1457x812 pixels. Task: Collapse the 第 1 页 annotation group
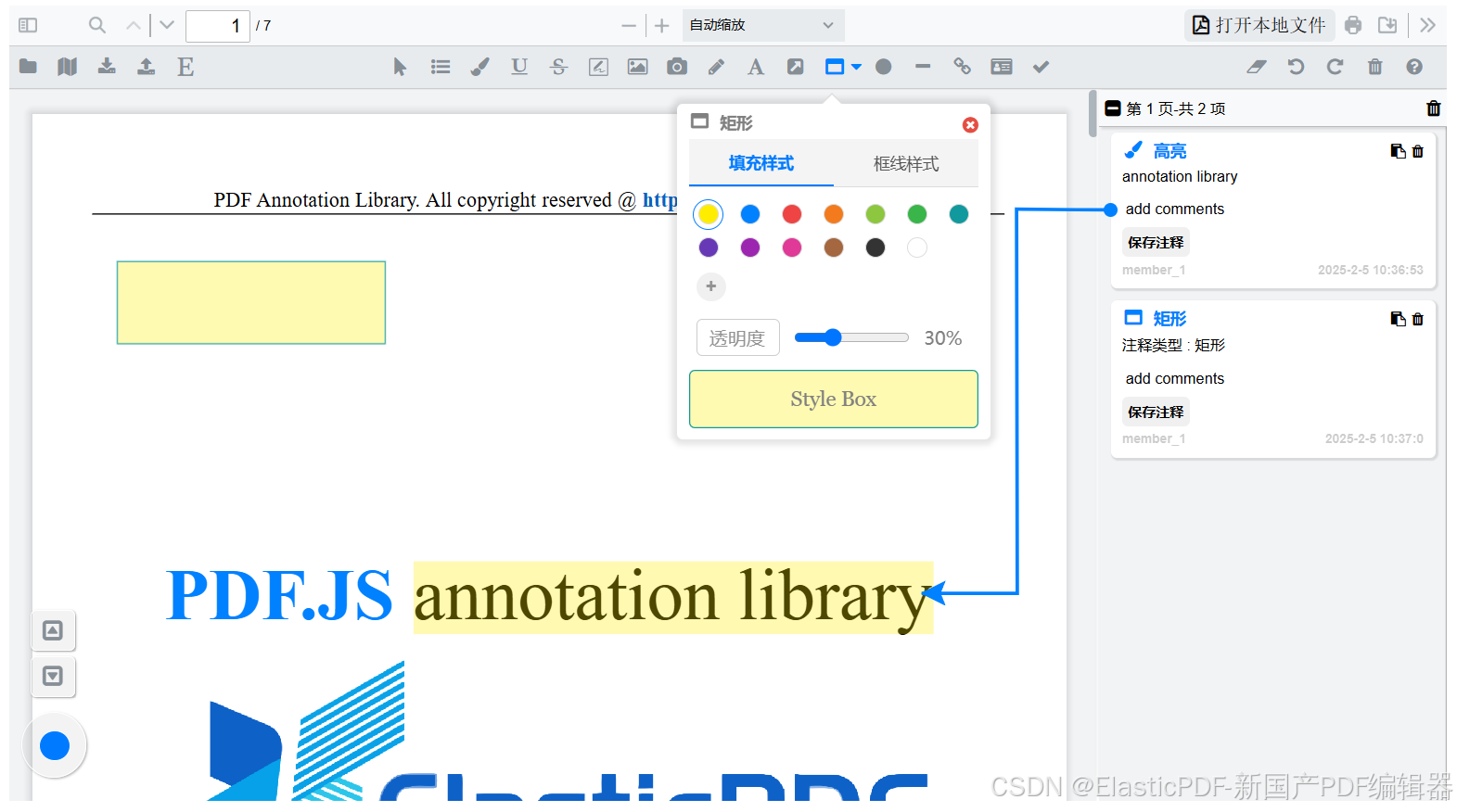coord(1113,108)
